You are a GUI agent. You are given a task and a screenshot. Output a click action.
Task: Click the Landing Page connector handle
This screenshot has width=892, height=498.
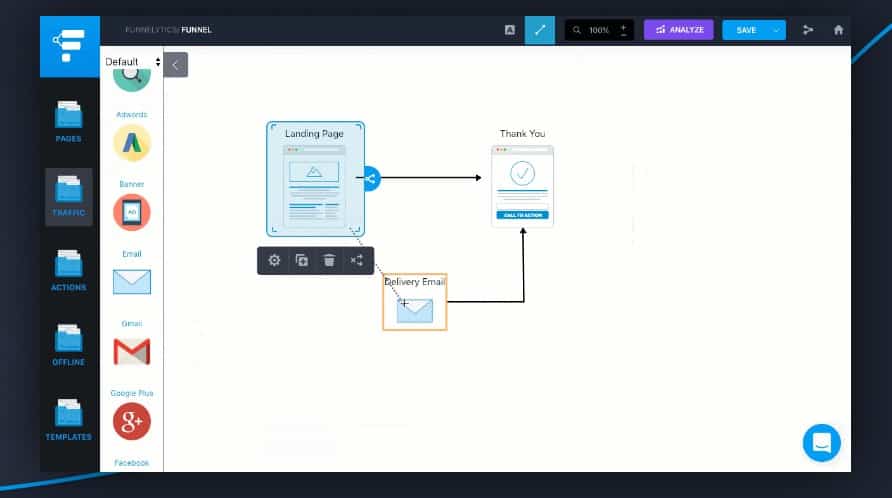pos(370,179)
